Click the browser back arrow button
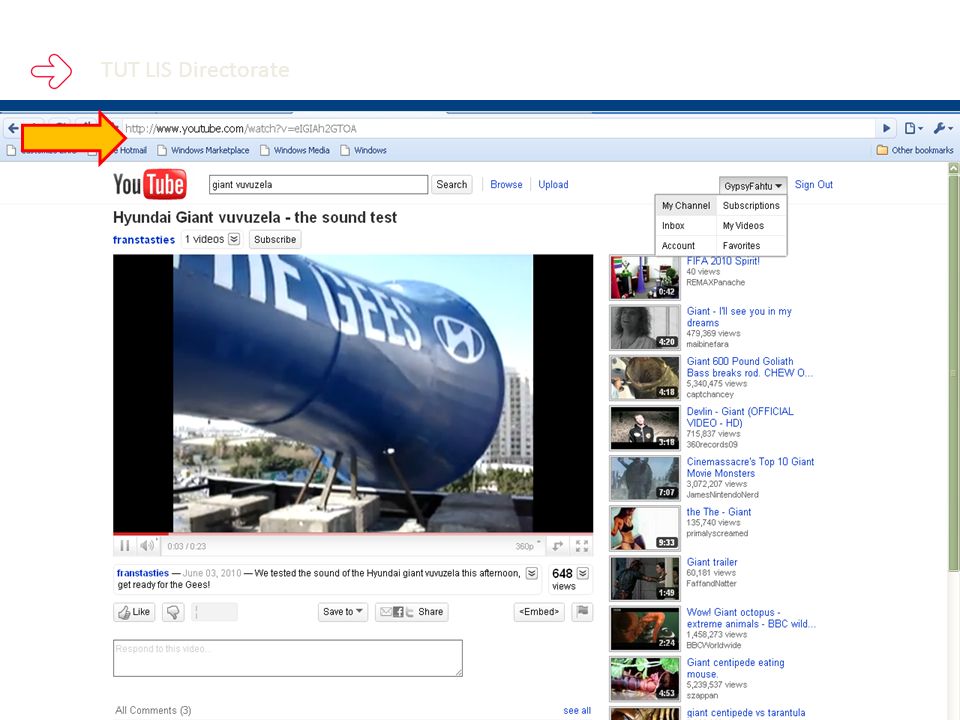960x720 pixels. [x=13, y=129]
